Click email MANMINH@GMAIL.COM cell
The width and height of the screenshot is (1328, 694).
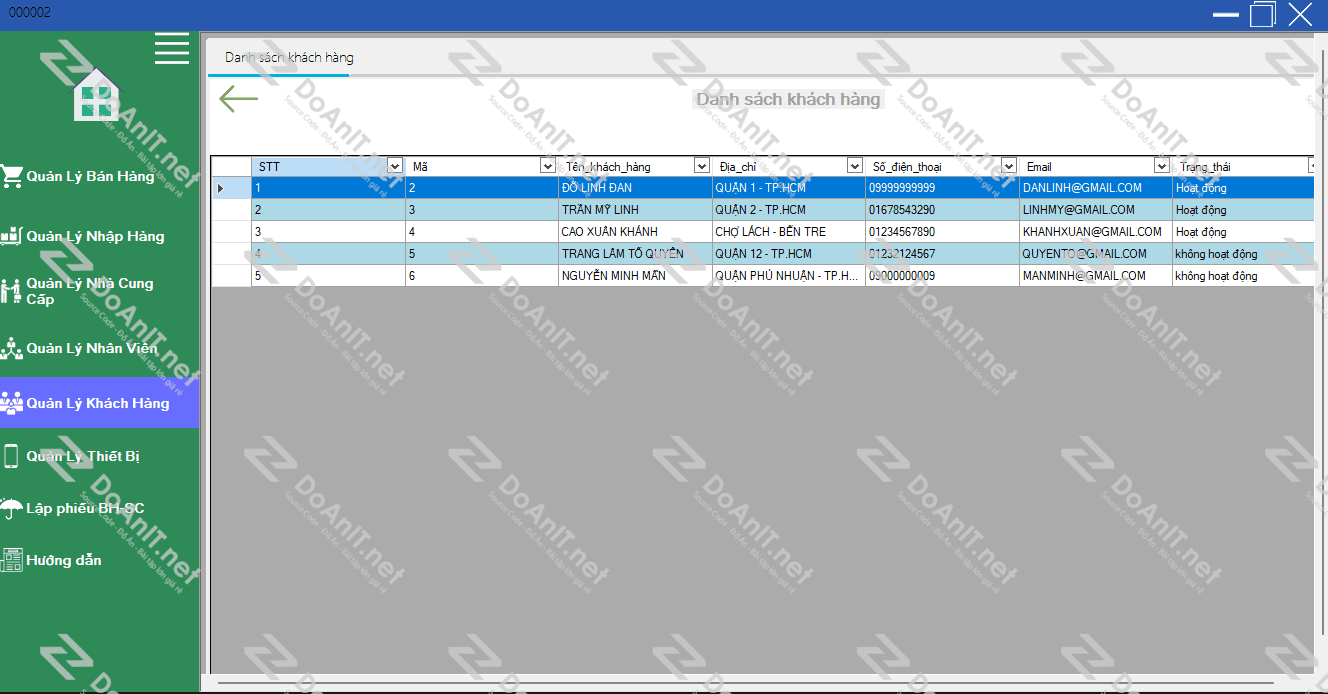[x=1096, y=276]
